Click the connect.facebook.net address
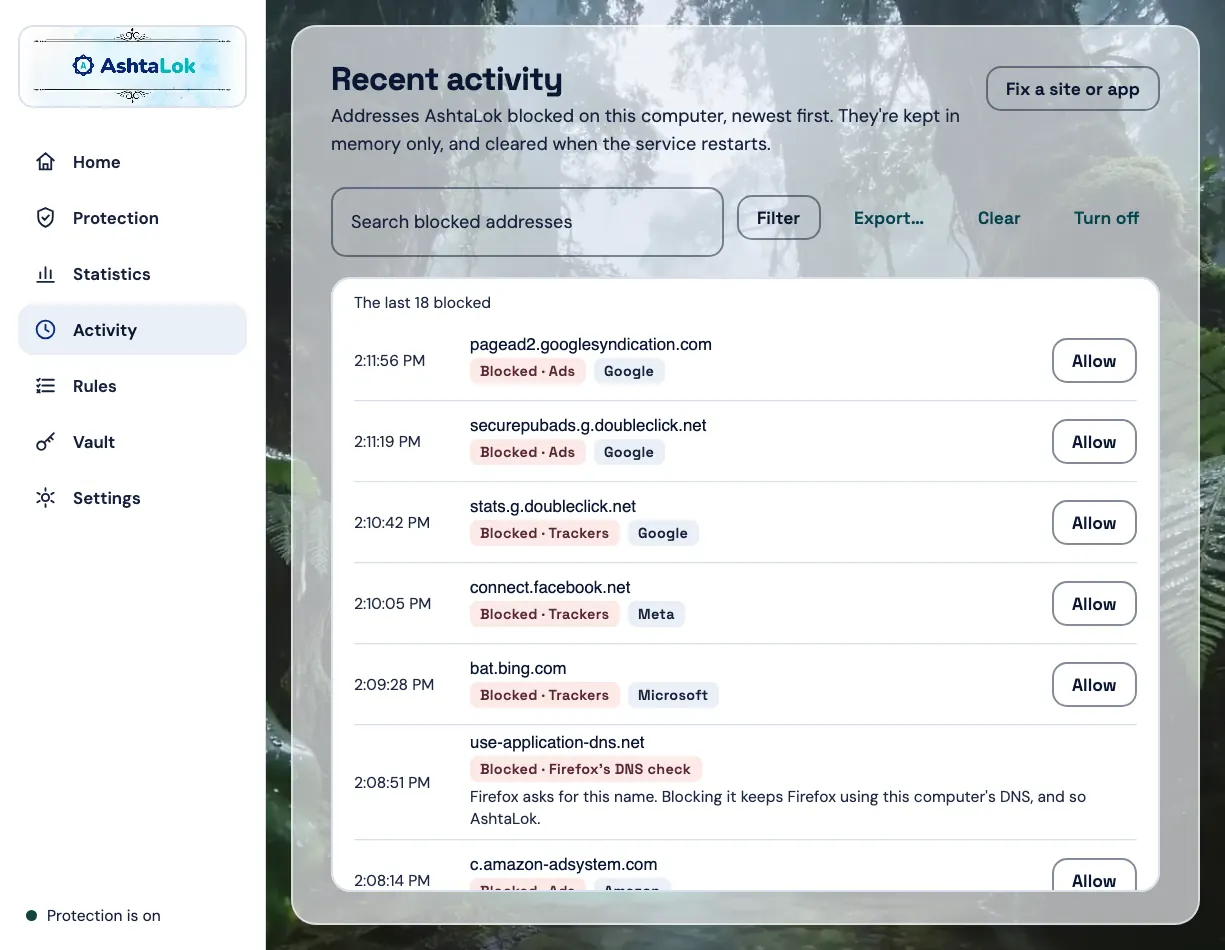Image resolution: width=1225 pixels, height=950 pixels. pyautogui.click(x=550, y=587)
